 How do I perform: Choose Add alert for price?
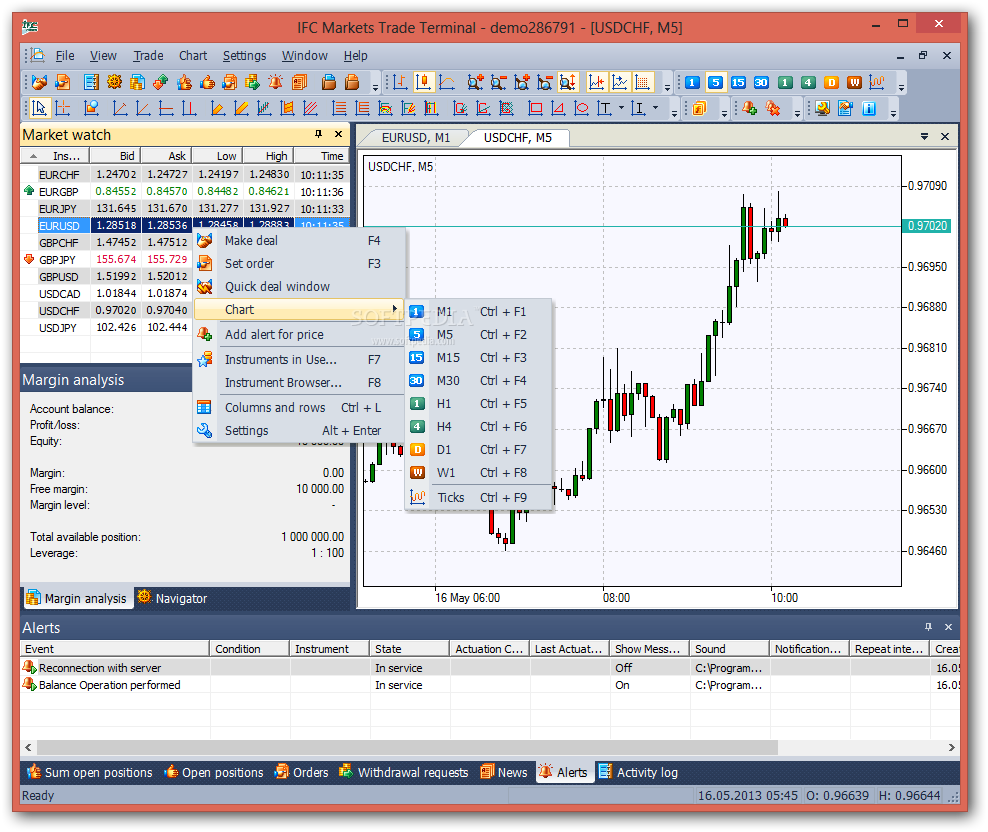[274, 335]
